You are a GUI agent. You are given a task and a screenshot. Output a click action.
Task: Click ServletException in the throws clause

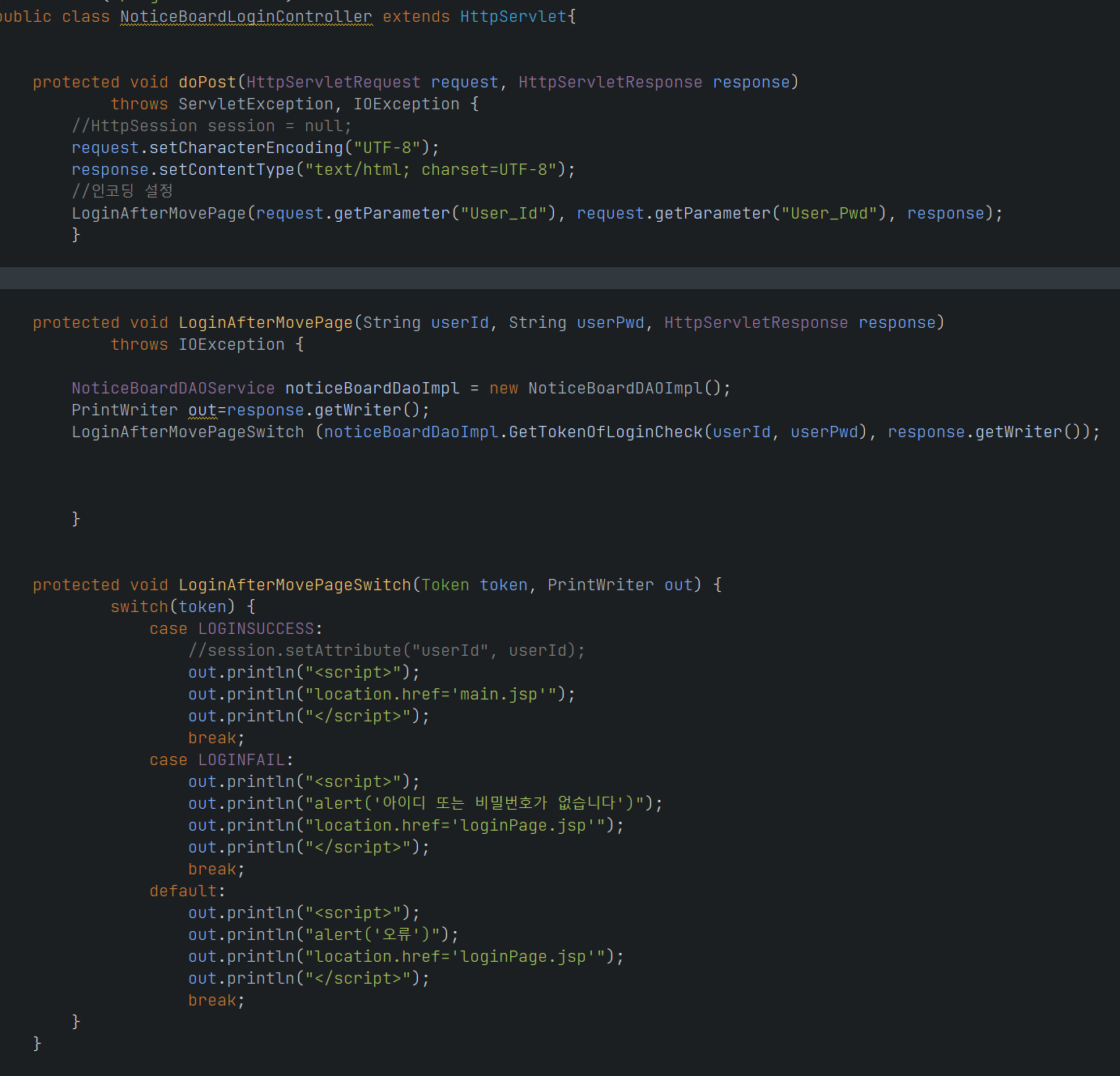256,104
